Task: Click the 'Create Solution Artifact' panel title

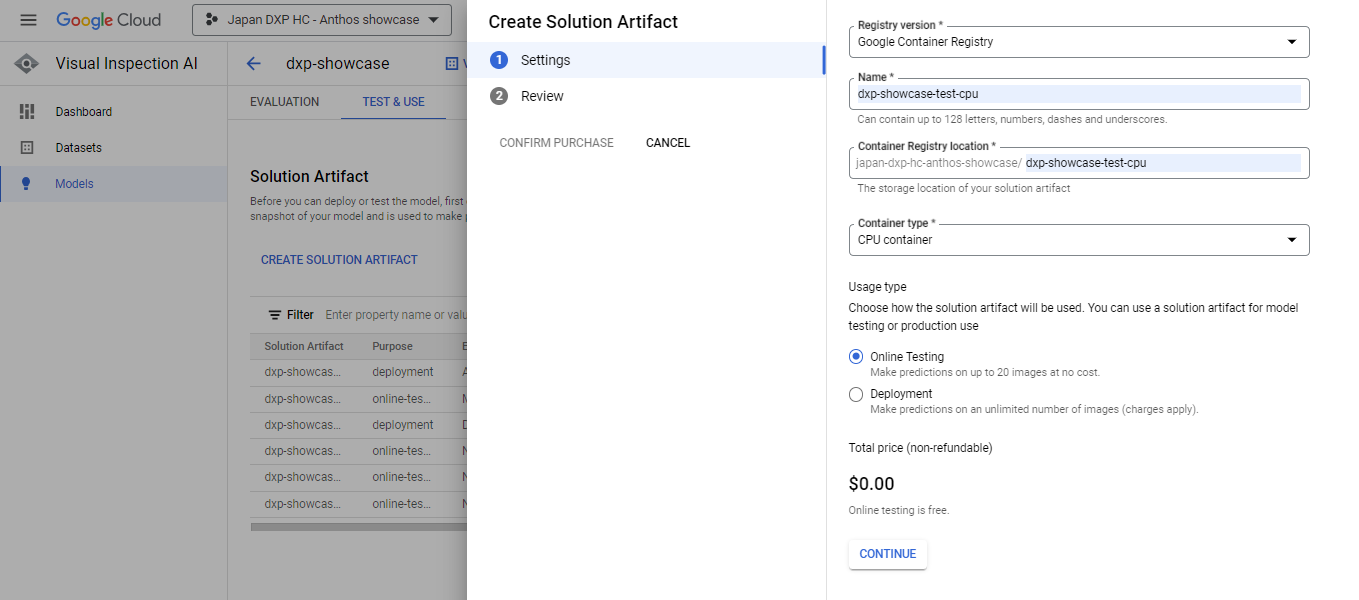Action: tap(583, 21)
